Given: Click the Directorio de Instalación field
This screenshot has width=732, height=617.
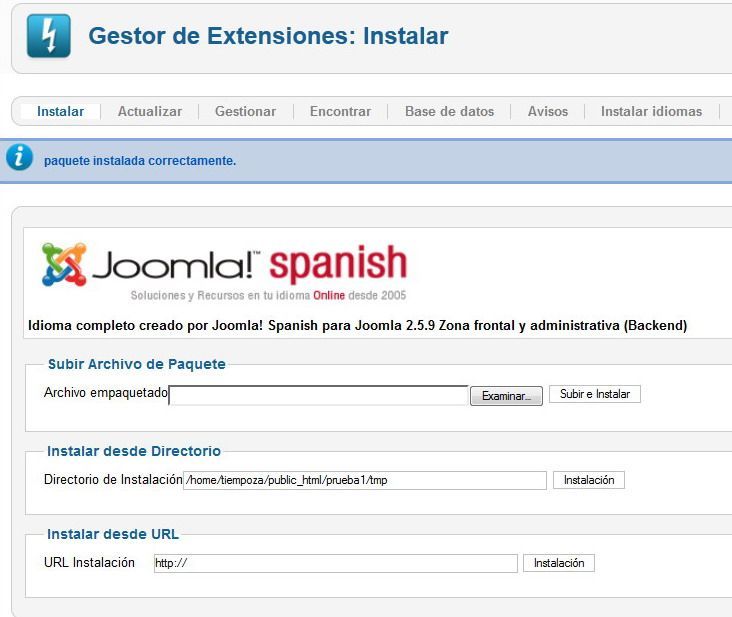Looking at the screenshot, I should (365, 480).
